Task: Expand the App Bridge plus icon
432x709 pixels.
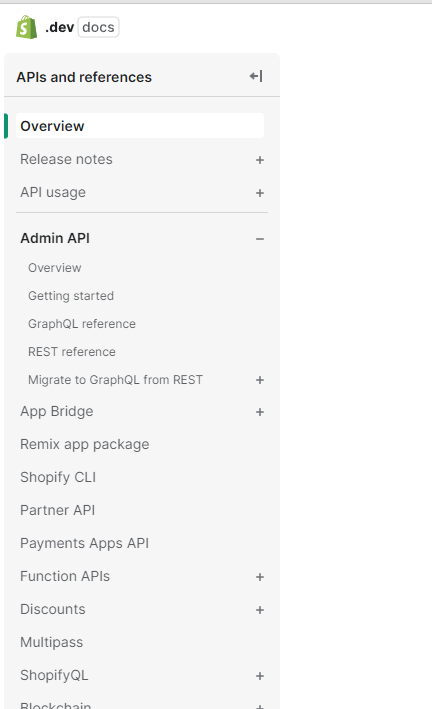Action: click(260, 412)
